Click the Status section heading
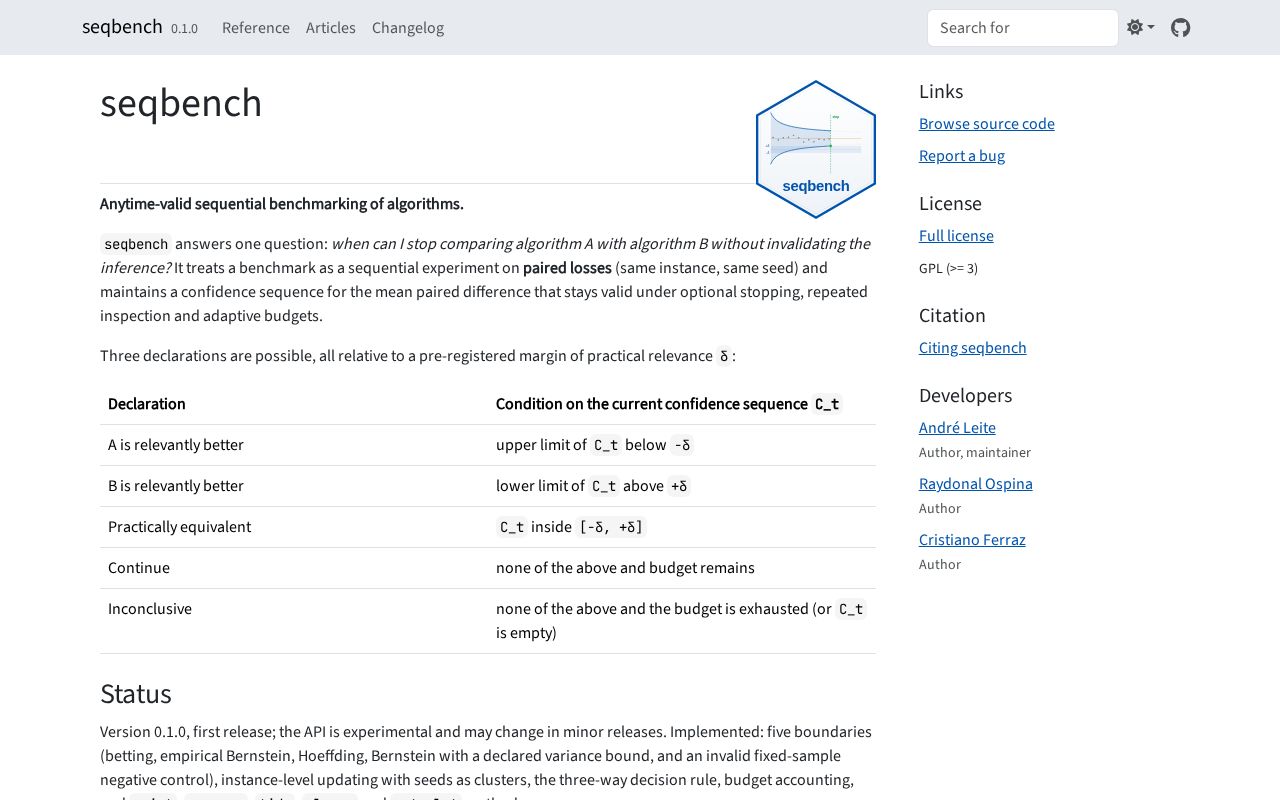1280x800 pixels. [x=136, y=694]
